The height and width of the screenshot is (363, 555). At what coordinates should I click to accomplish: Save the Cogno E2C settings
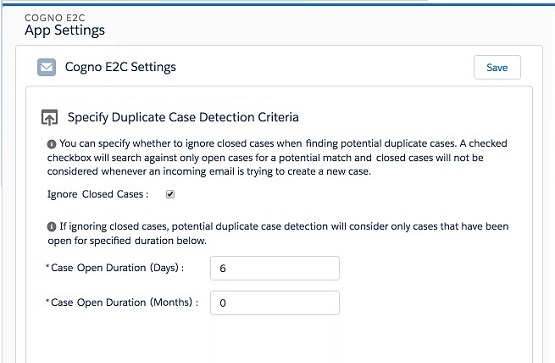pos(497,67)
